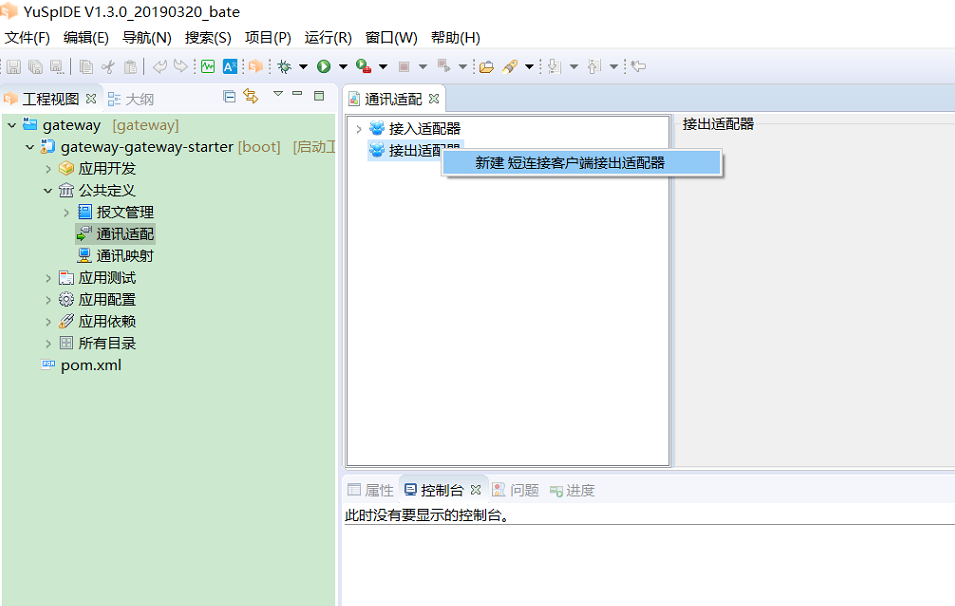Select 通讯映射 in the project tree
The image size is (955, 606).
[x=125, y=256]
